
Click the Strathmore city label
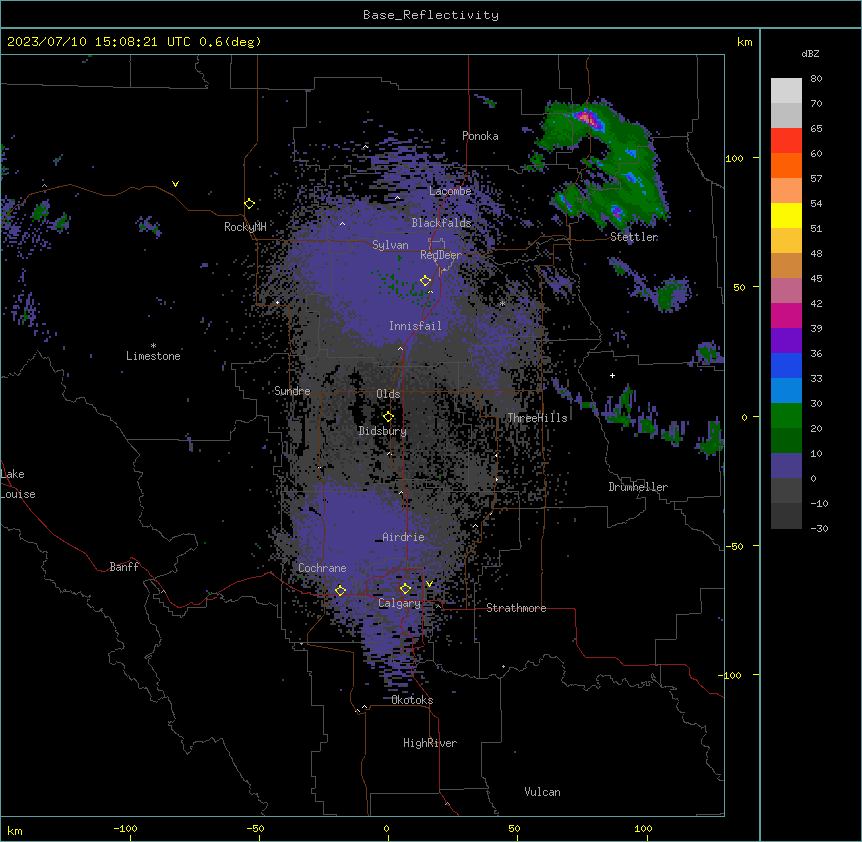tap(516, 608)
